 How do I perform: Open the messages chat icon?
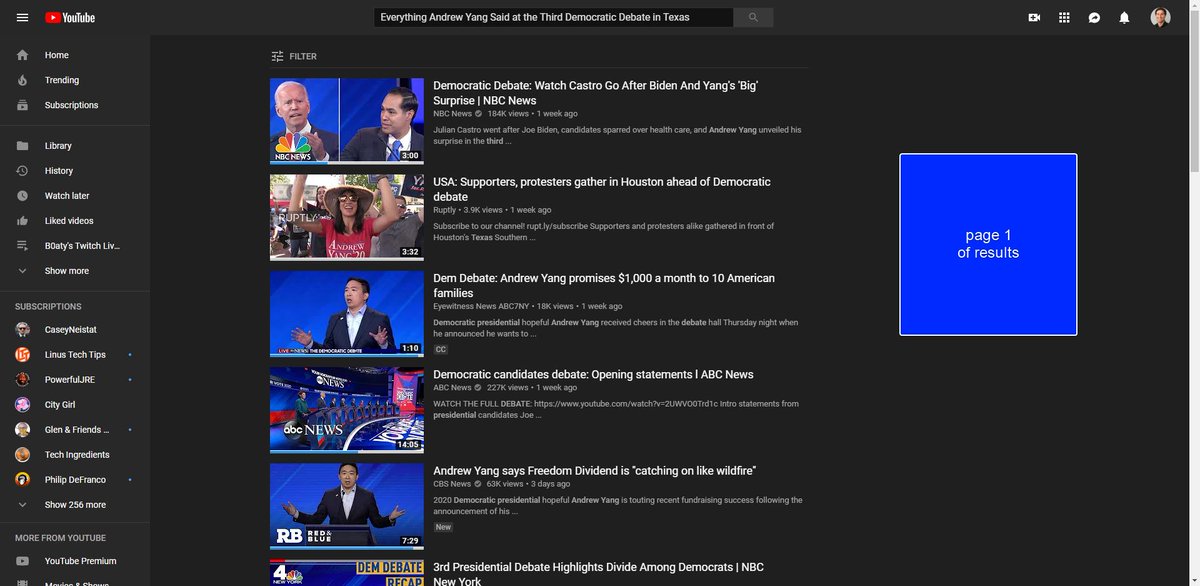1094,18
